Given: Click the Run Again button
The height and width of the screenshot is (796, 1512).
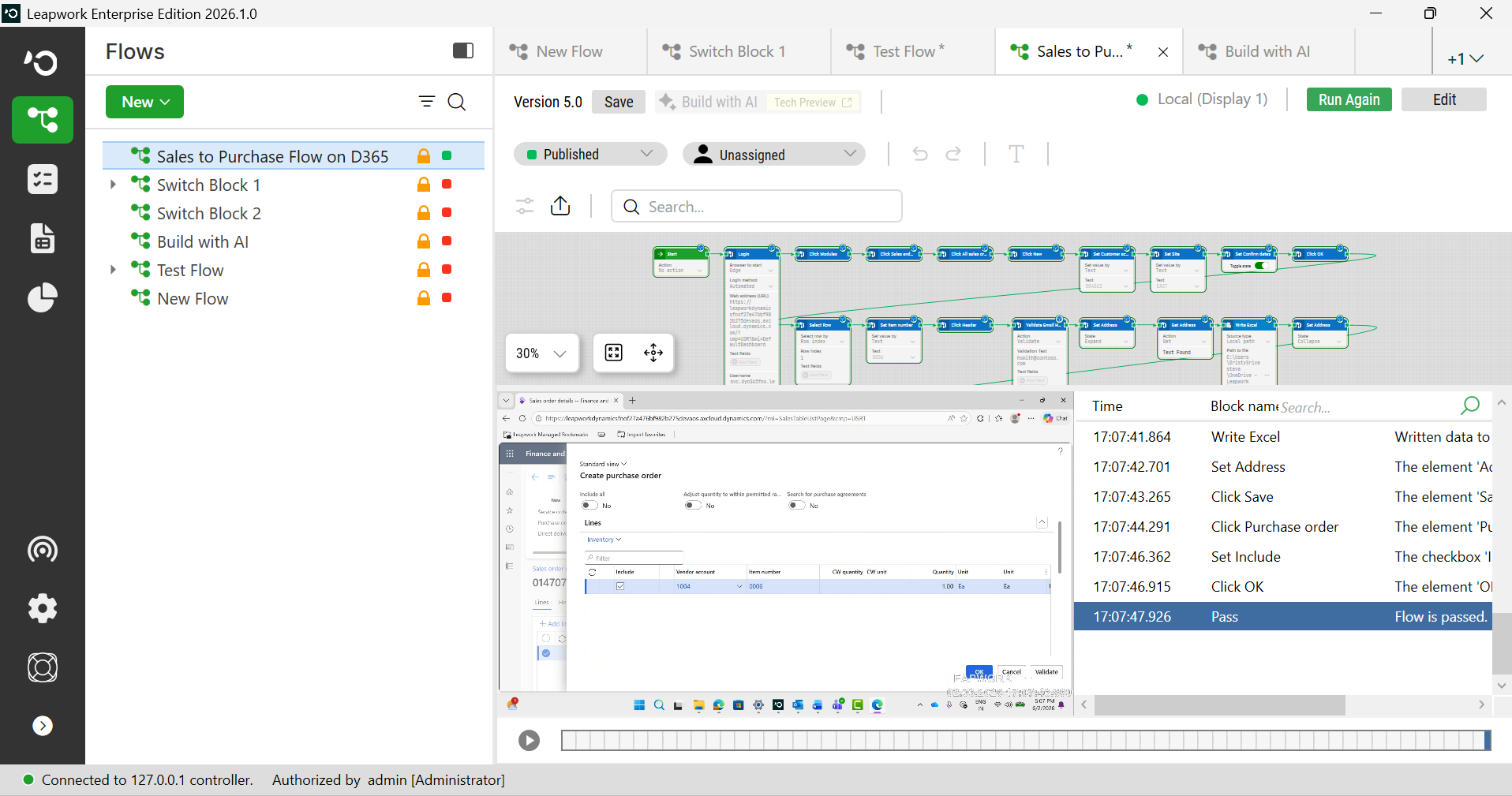Looking at the screenshot, I should pos(1349,99).
